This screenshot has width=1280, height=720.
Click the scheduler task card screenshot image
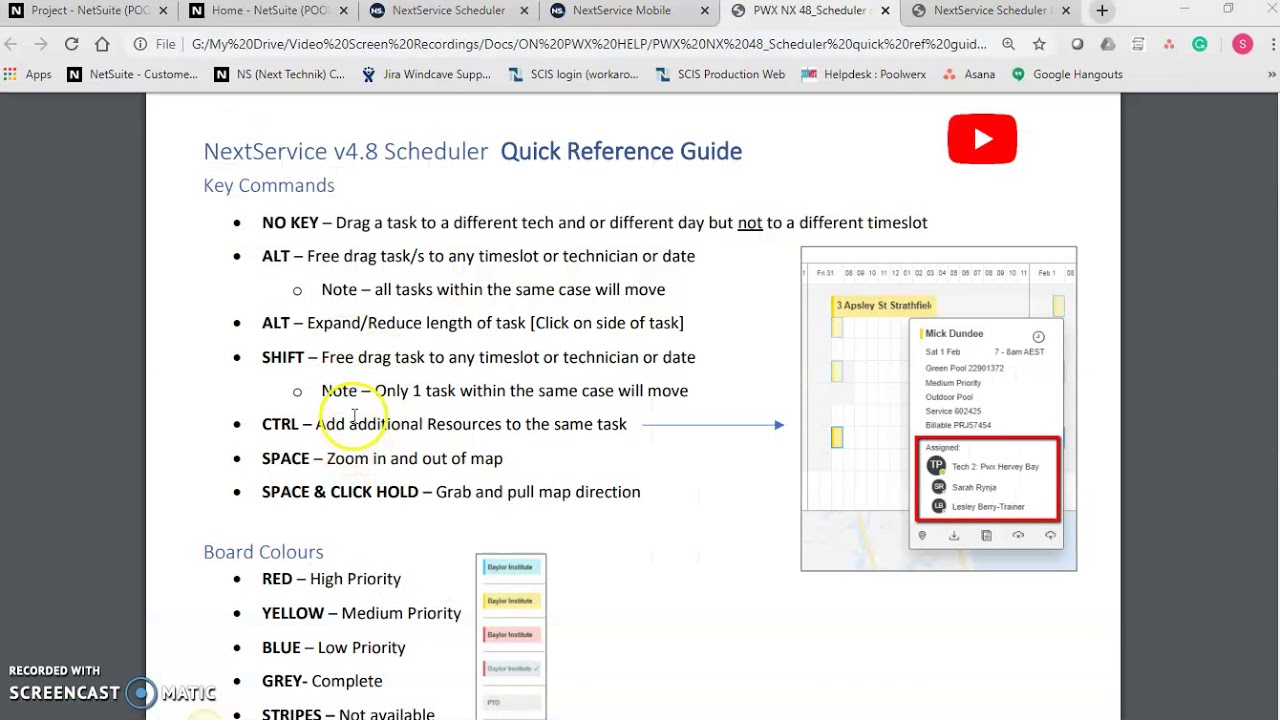[x=938, y=408]
